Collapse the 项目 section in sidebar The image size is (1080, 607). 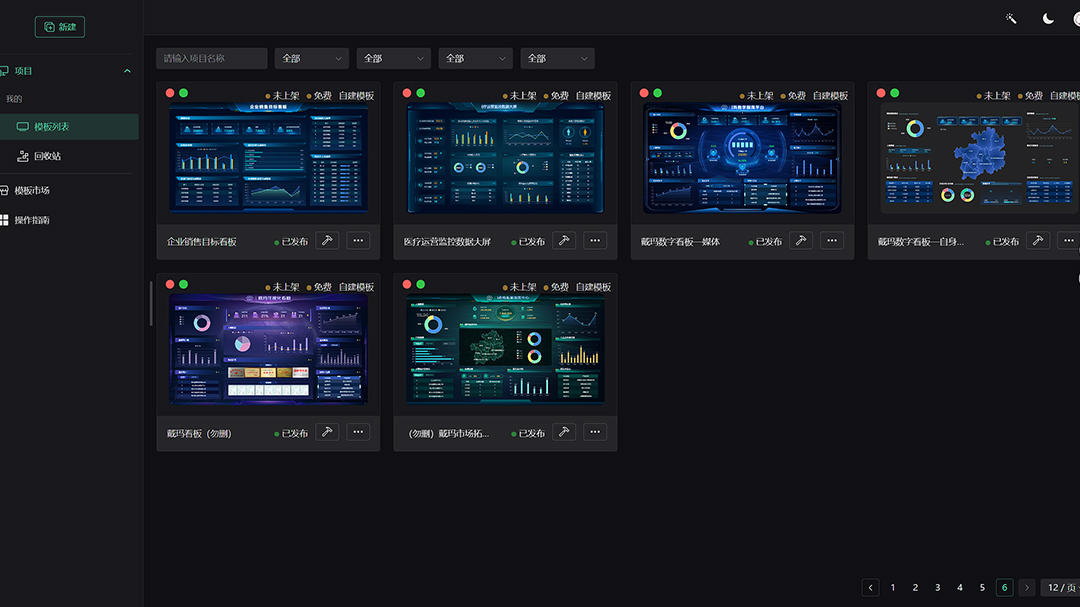pyautogui.click(x=127, y=71)
